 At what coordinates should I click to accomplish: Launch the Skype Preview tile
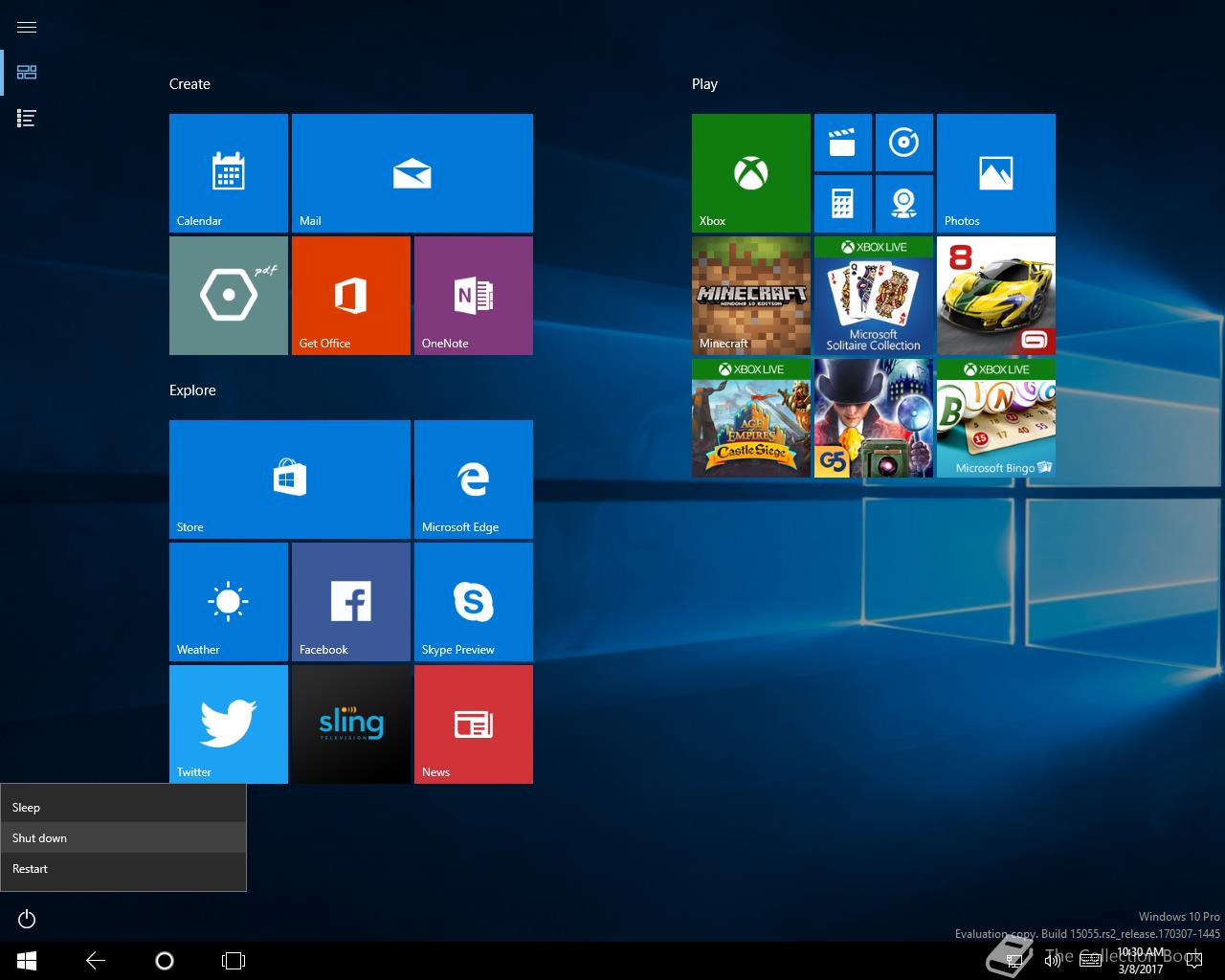point(474,602)
